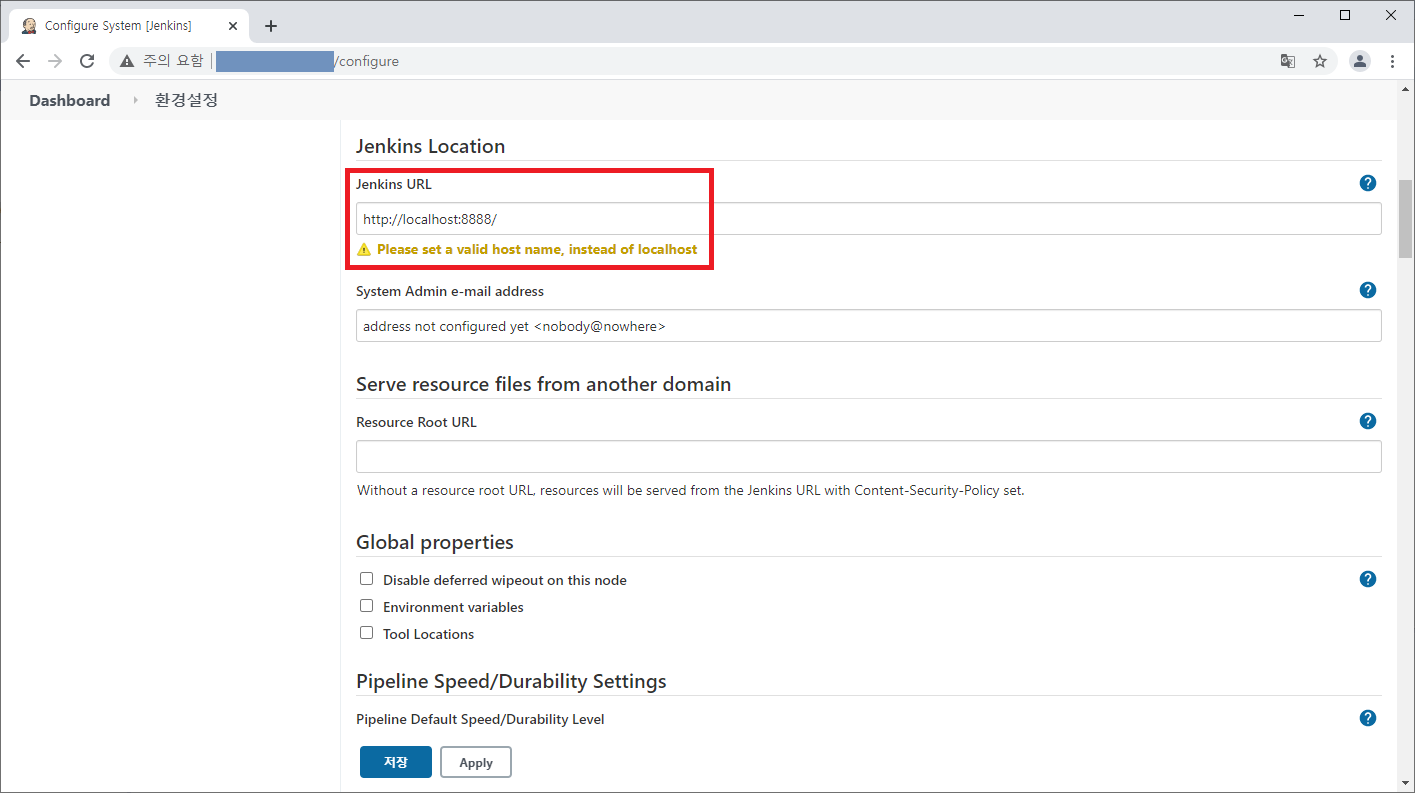Check the Environment variables checkbox

click(366, 606)
